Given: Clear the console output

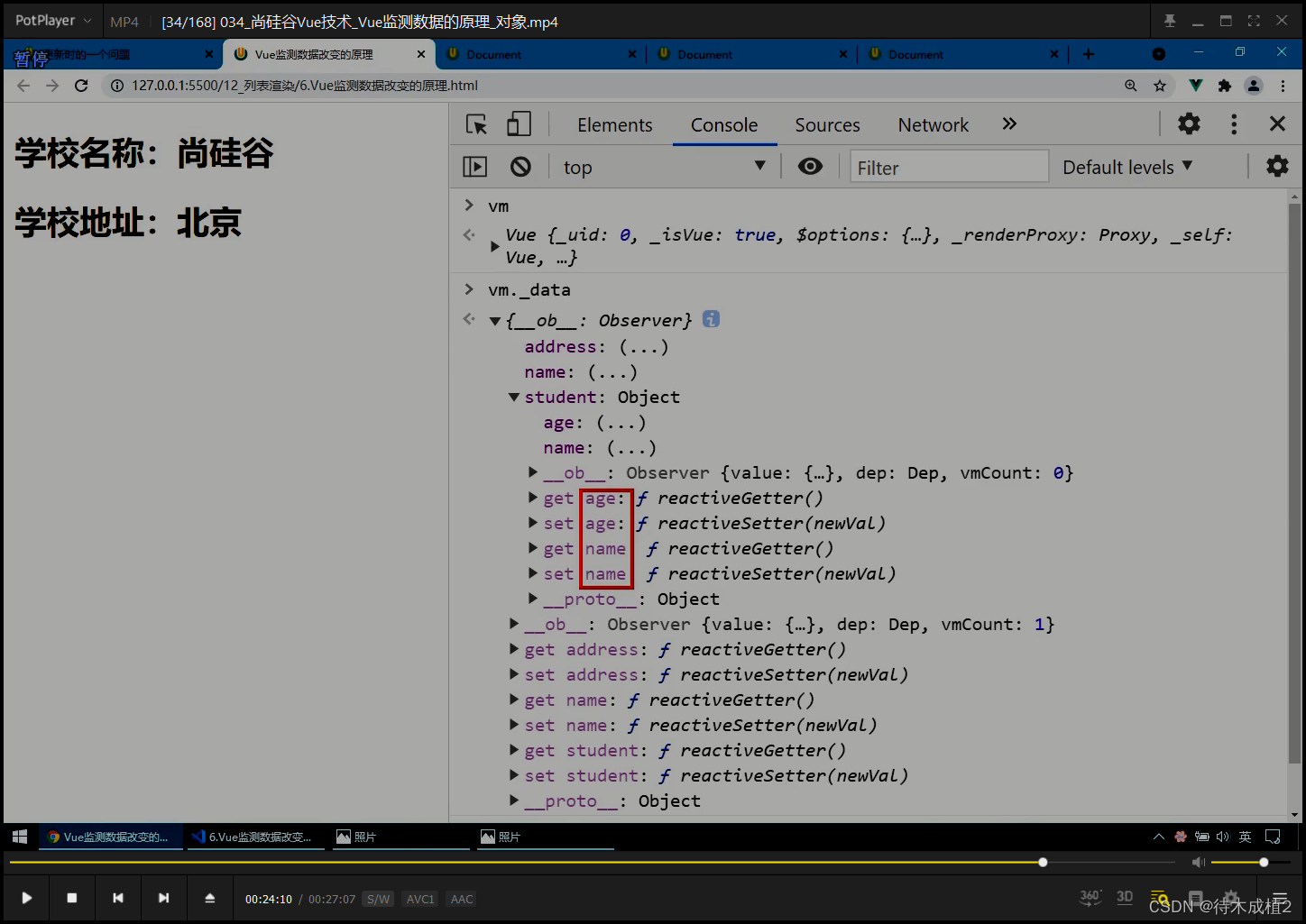Looking at the screenshot, I should pyautogui.click(x=520, y=167).
